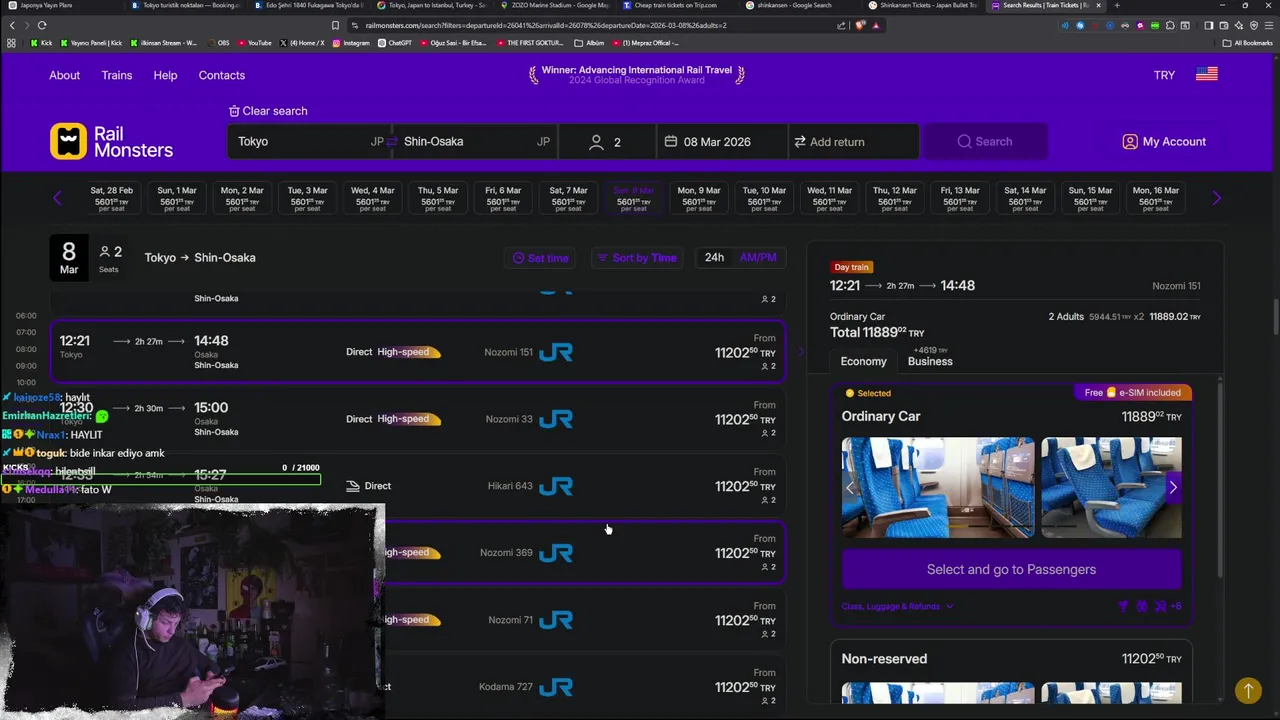Select the Hikari 643 train row
Viewport: 1280px width, 720px height.
click(418, 486)
